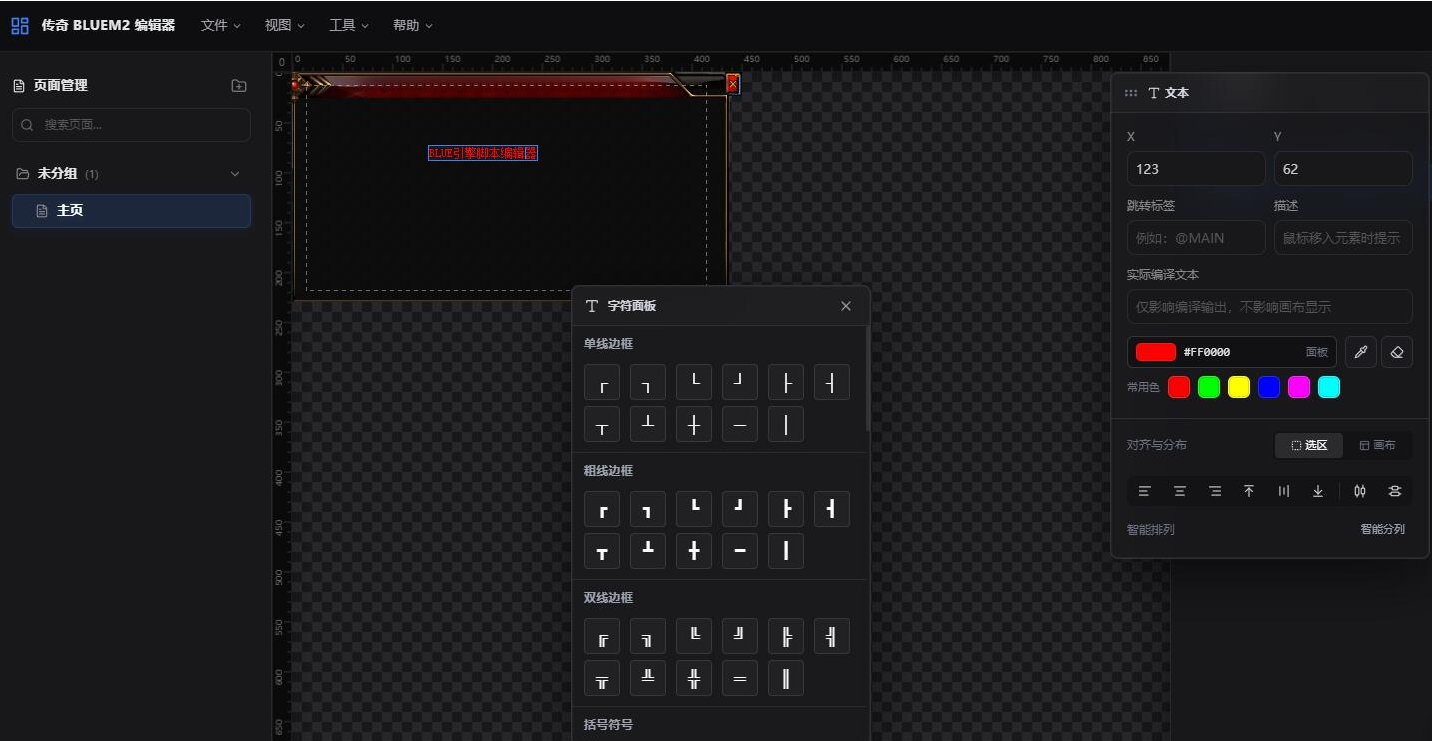Align right icon in alignment toolbar

1215,491
